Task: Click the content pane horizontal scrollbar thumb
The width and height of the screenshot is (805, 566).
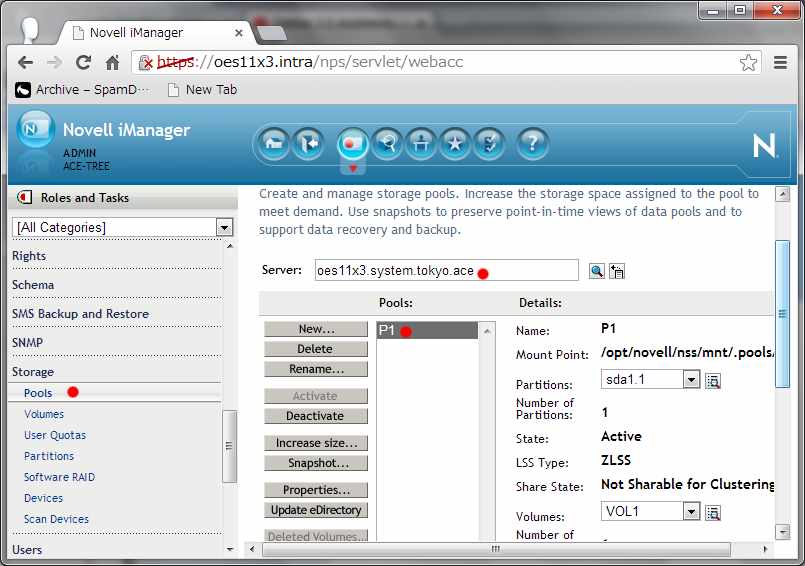Action: coord(496,549)
